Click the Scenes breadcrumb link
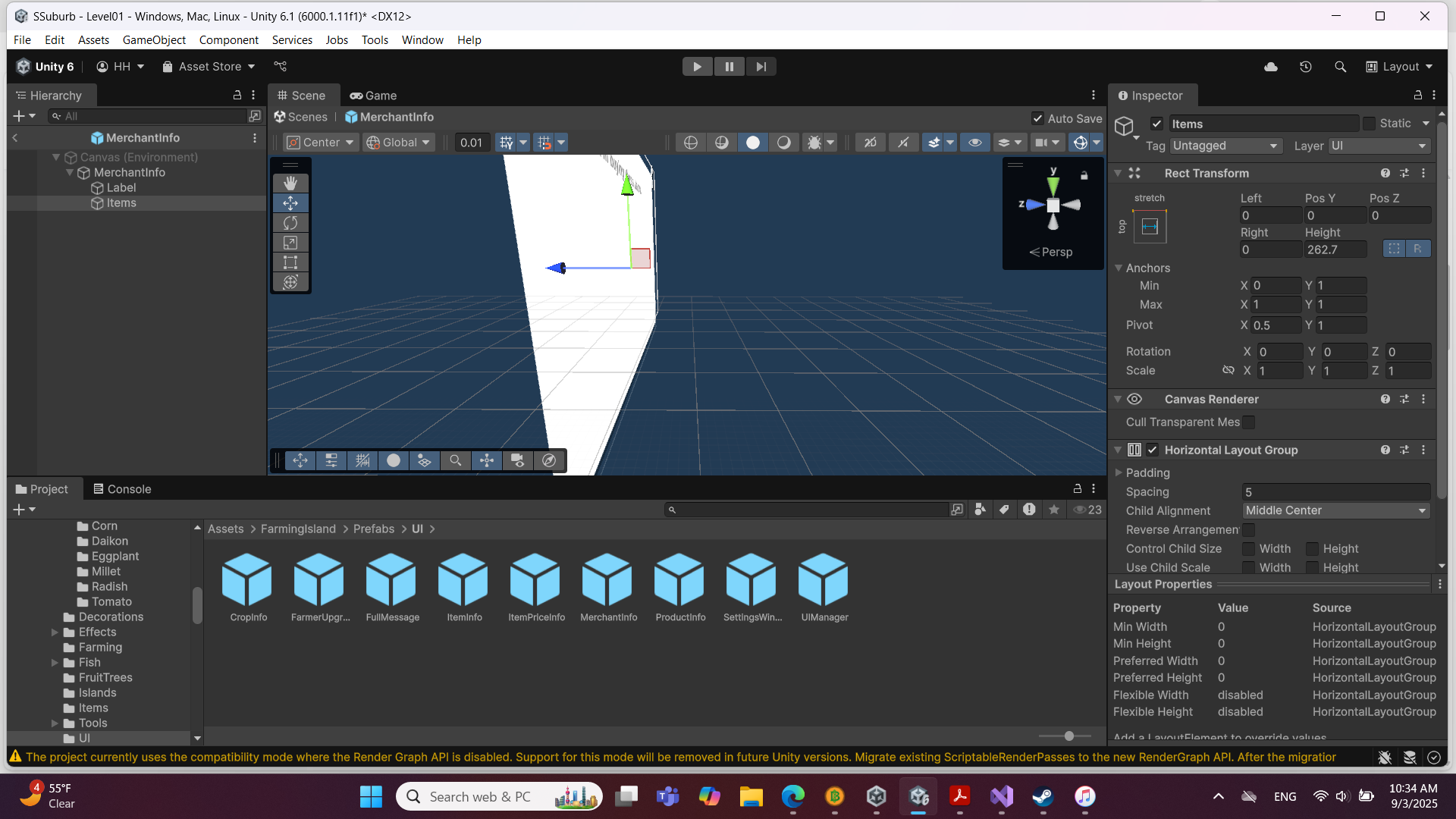 tap(301, 117)
